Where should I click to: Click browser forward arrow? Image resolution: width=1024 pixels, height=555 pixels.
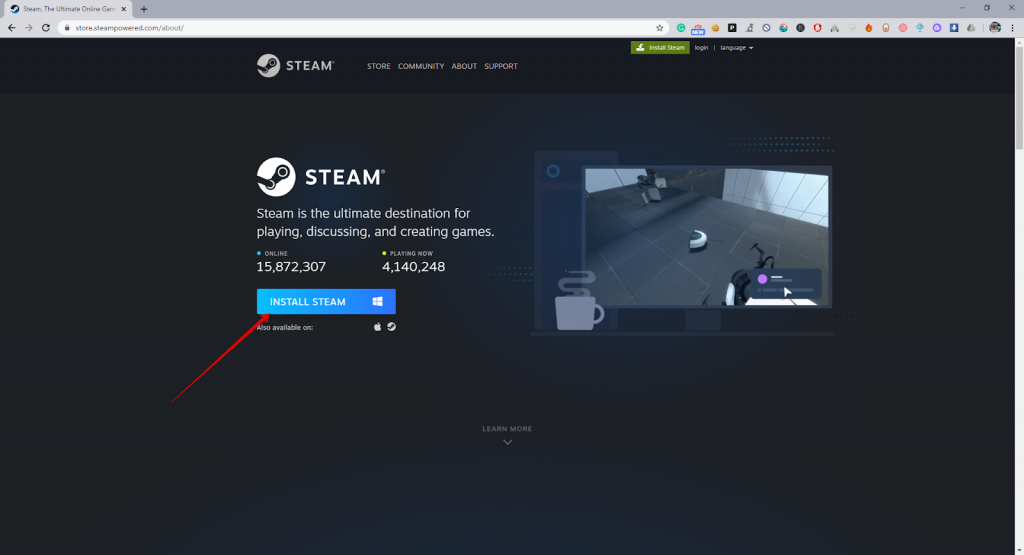point(28,27)
